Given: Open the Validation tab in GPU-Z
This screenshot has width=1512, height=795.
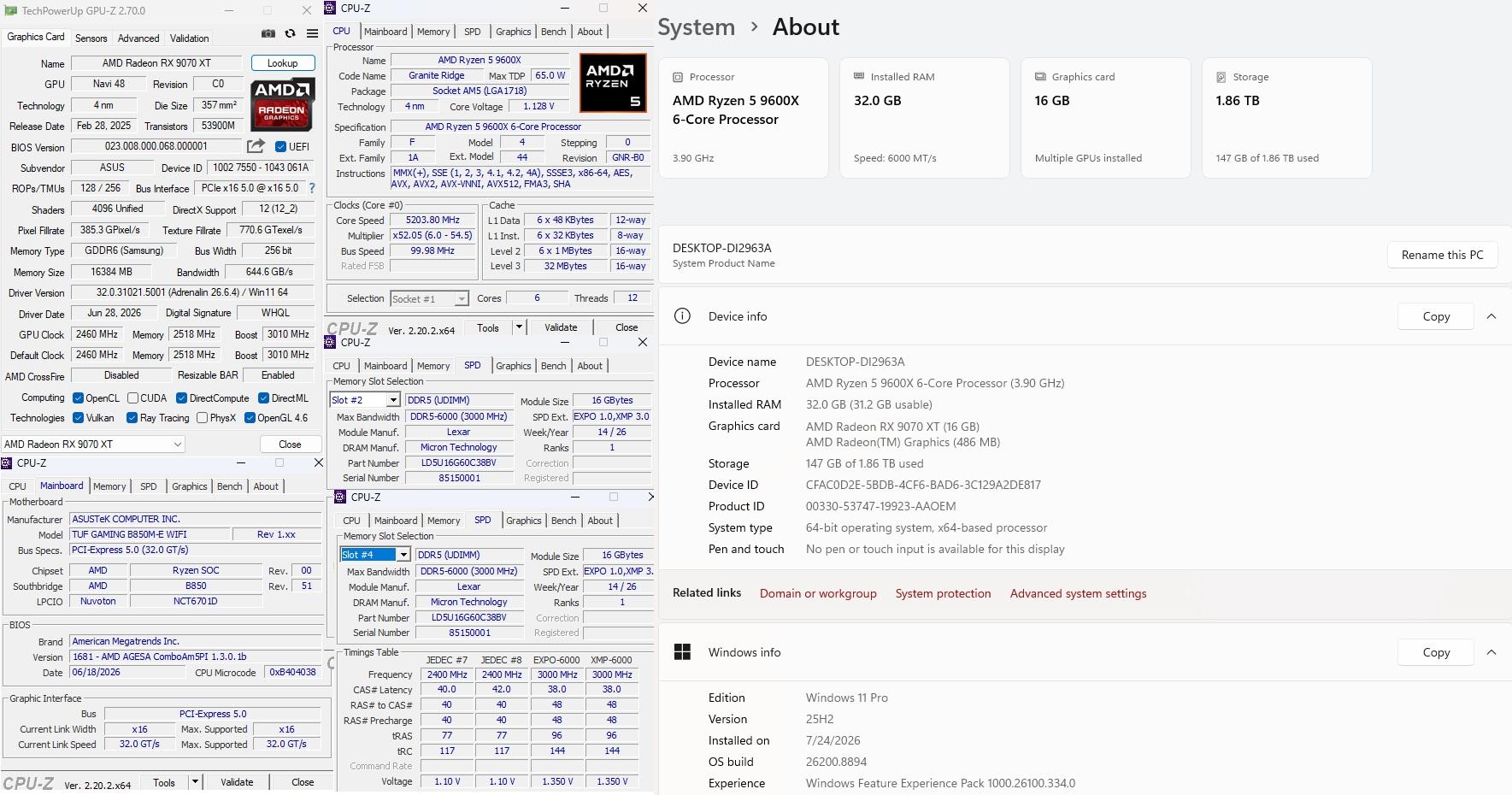Looking at the screenshot, I should tap(189, 38).
